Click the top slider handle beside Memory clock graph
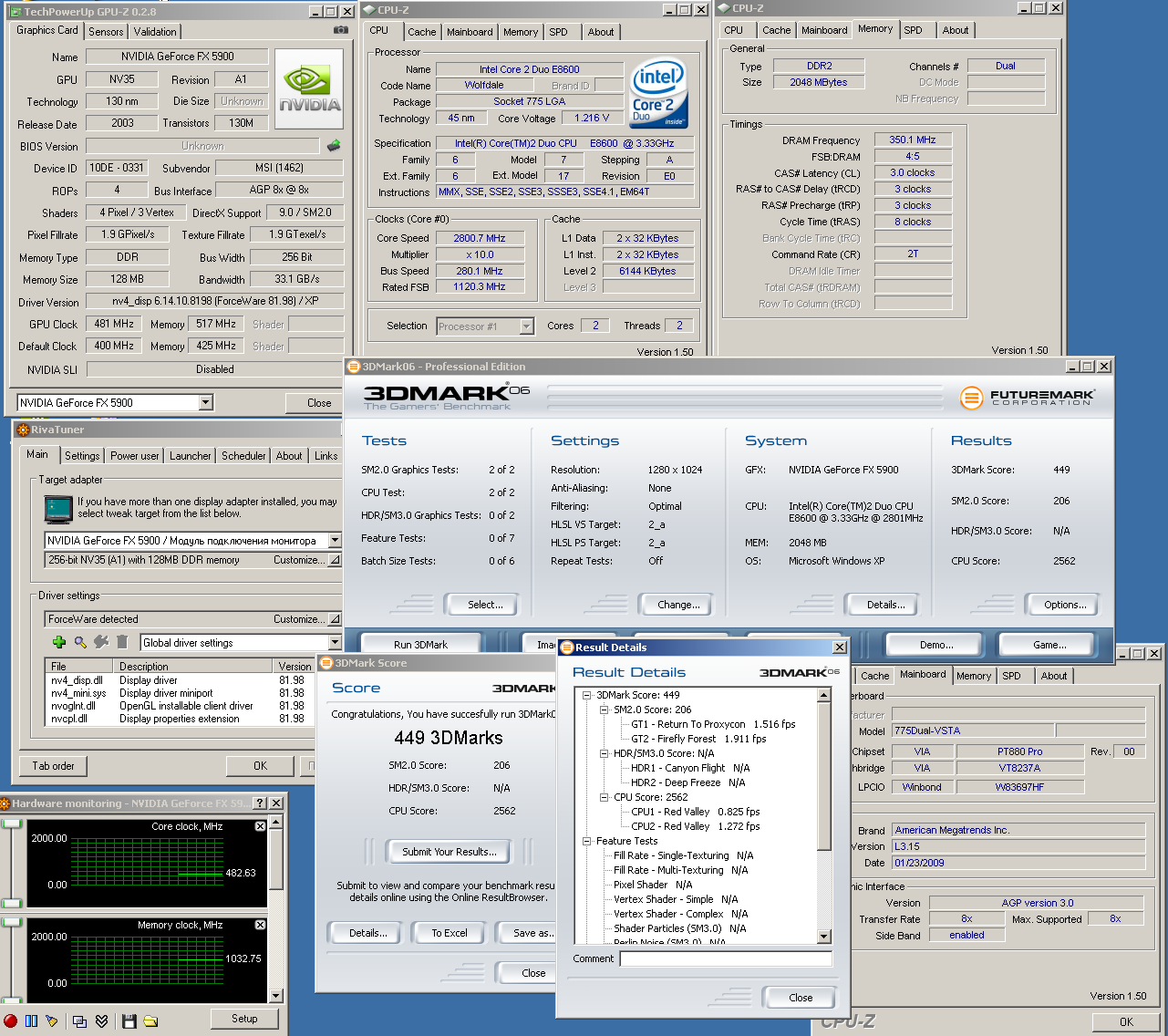 [12, 923]
